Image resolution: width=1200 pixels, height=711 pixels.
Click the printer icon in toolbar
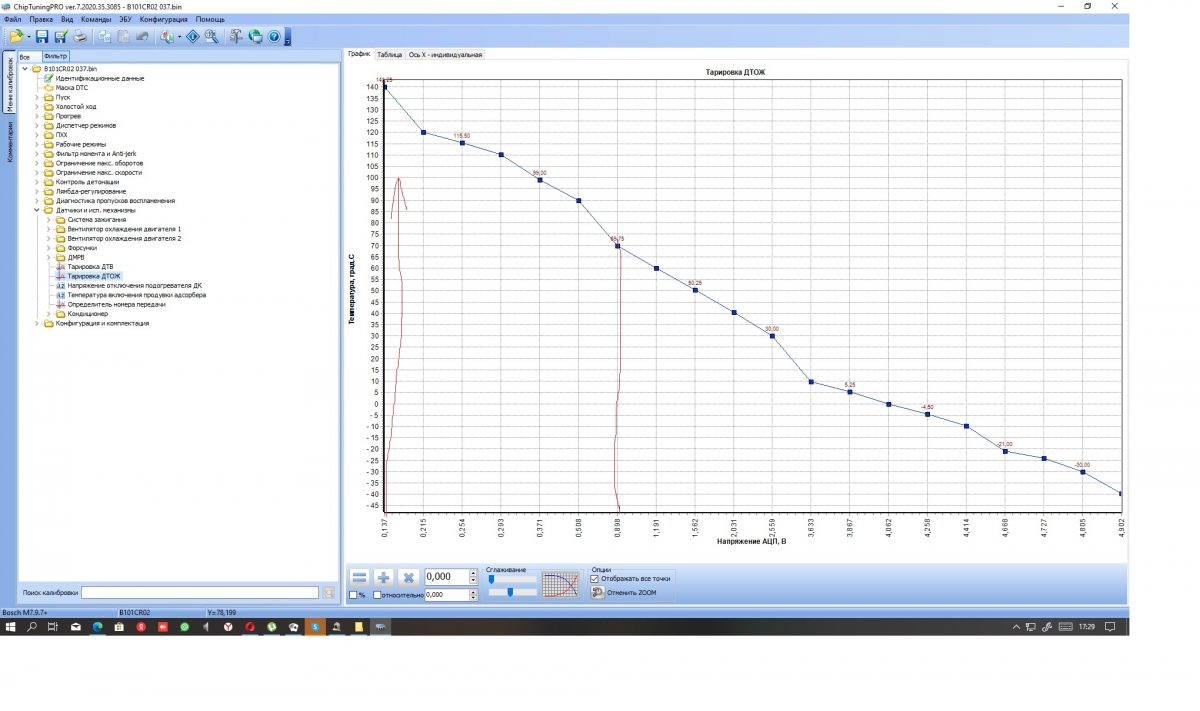click(x=79, y=37)
